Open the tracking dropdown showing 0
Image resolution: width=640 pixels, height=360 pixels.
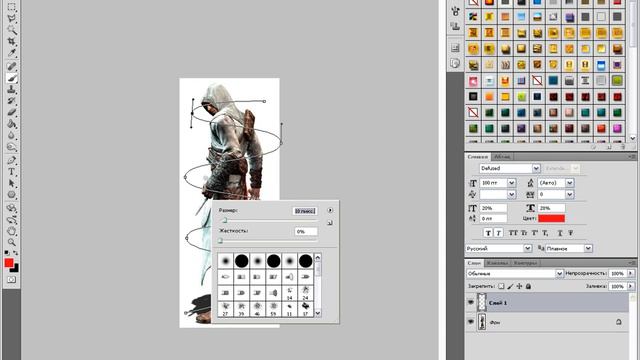570,195
